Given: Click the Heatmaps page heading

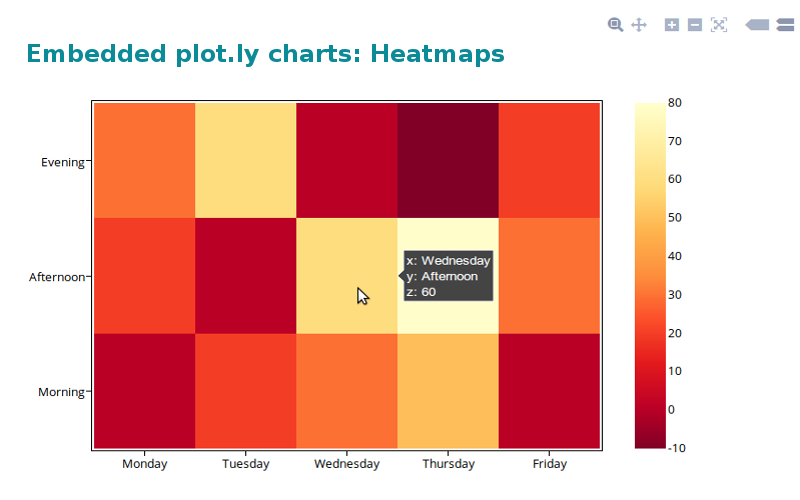Looking at the screenshot, I should pos(265,54).
